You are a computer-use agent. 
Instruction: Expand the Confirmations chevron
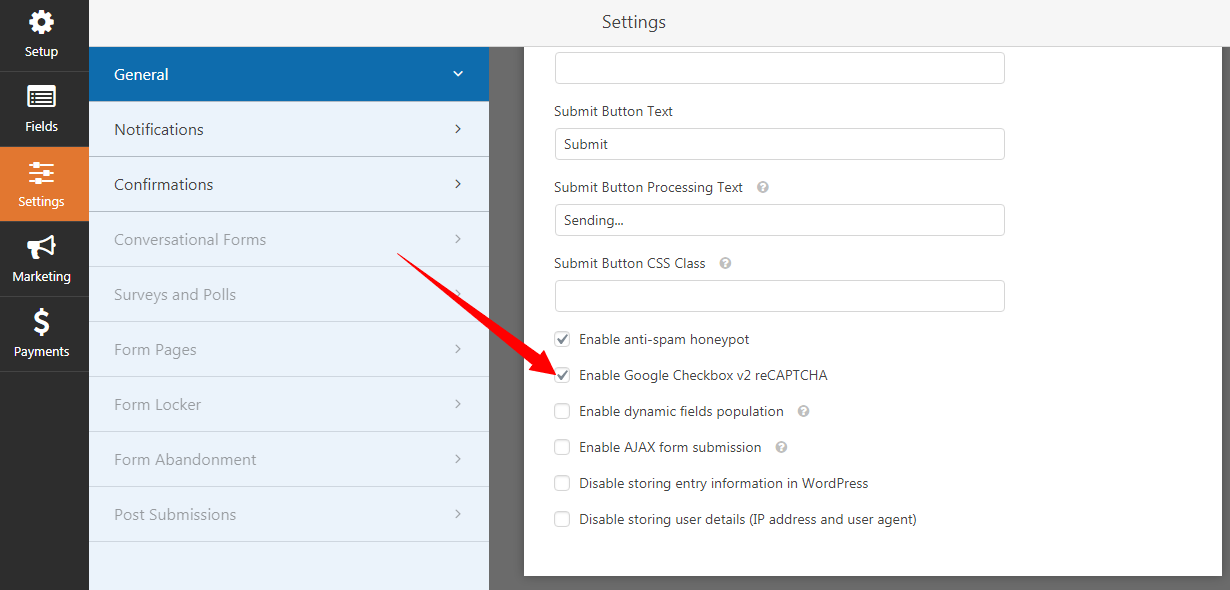458,184
